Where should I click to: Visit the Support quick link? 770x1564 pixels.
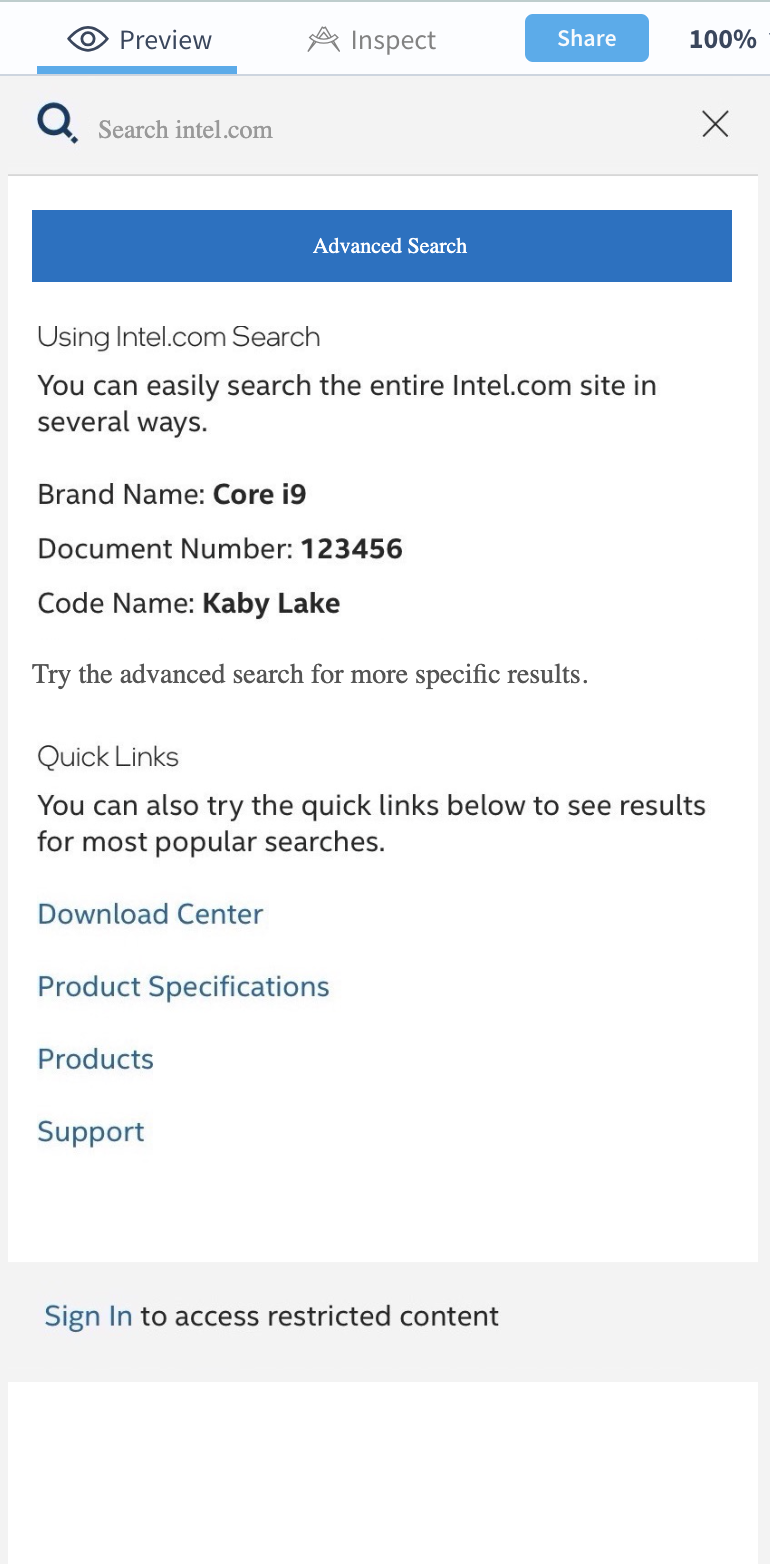pos(91,1132)
